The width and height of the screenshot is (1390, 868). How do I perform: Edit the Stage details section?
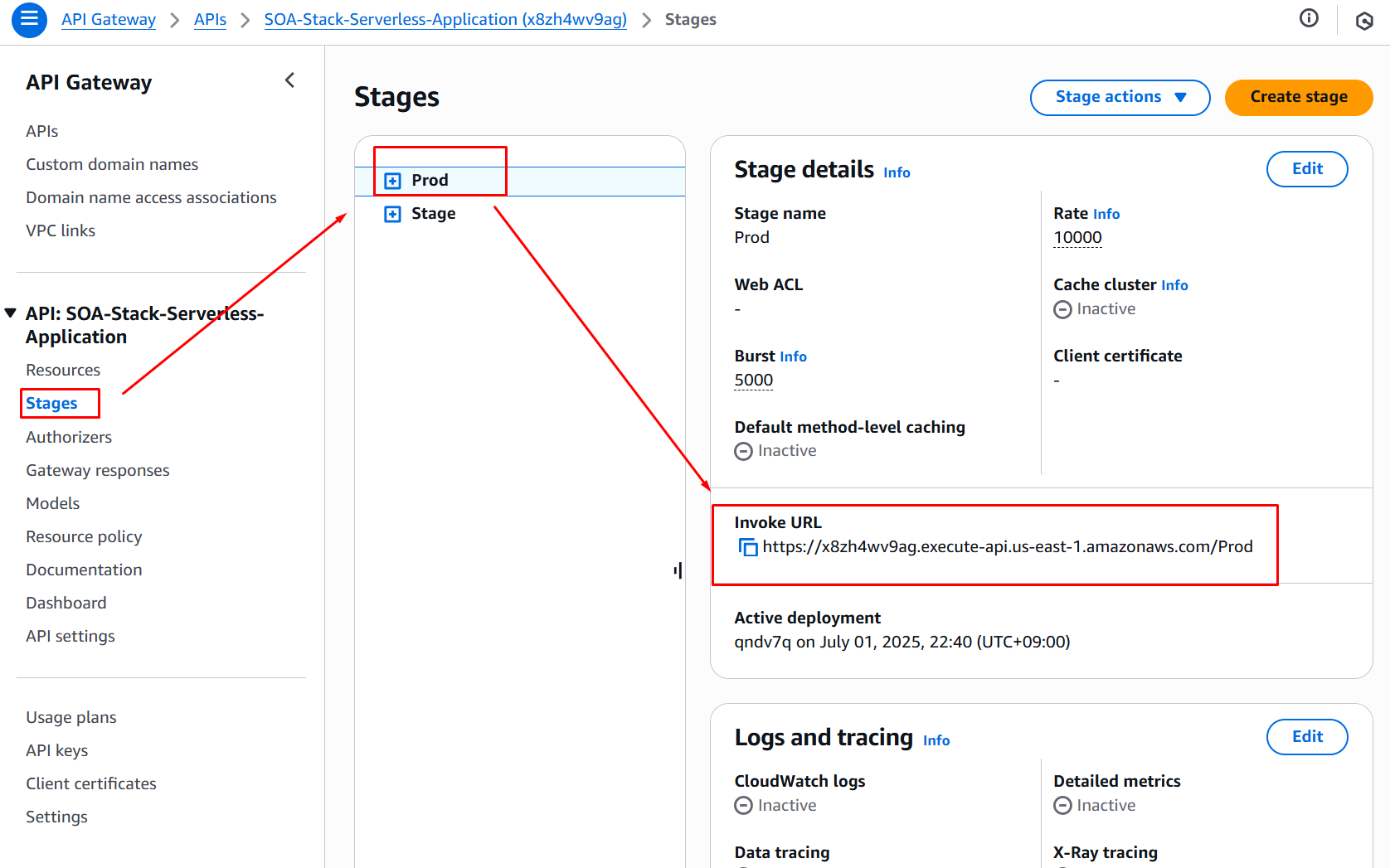tap(1306, 169)
